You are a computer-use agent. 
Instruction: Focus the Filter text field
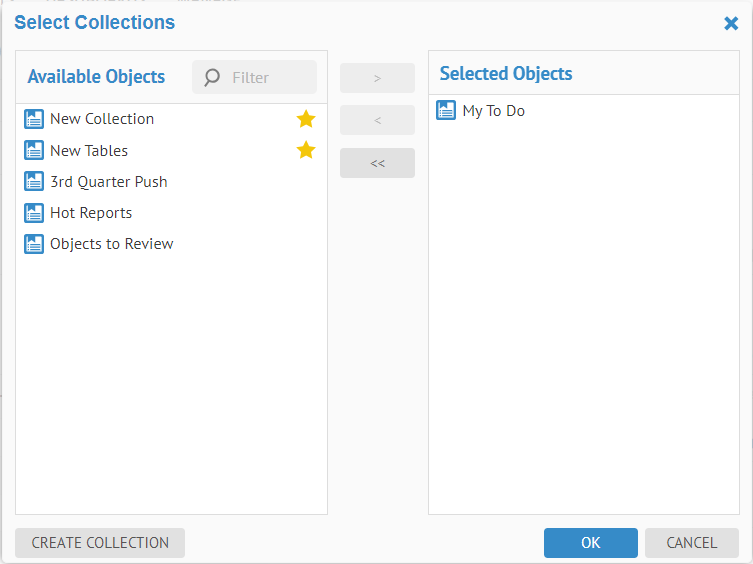(268, 77)
